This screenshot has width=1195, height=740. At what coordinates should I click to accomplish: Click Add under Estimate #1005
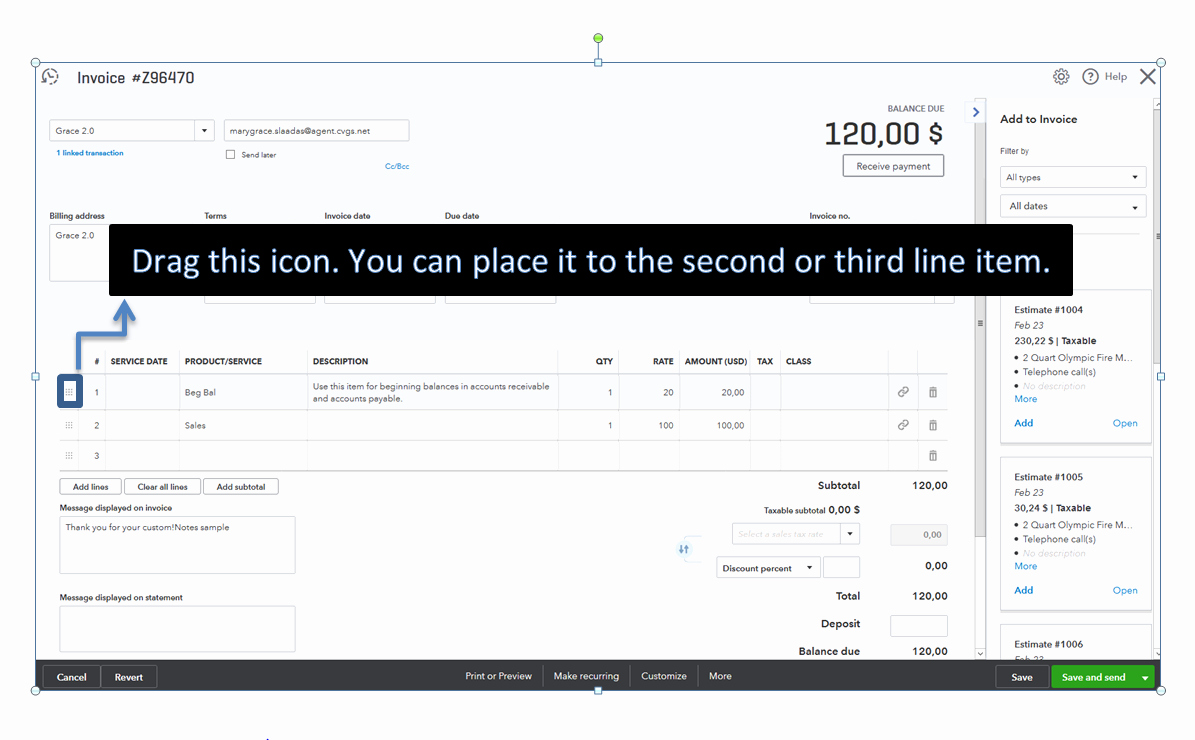click(x=1024, y=590)
